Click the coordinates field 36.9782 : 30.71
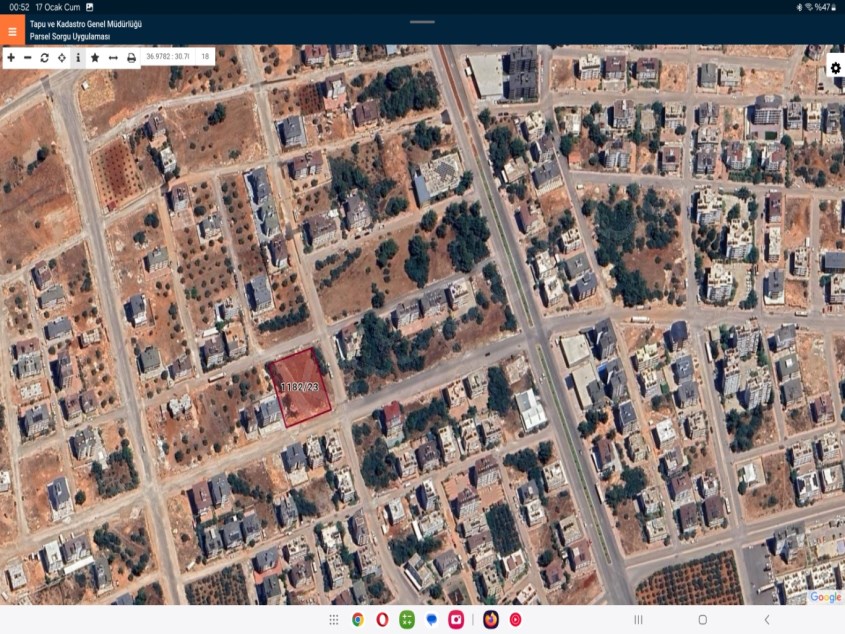This screenshot has width=845, height=634. 167,58
